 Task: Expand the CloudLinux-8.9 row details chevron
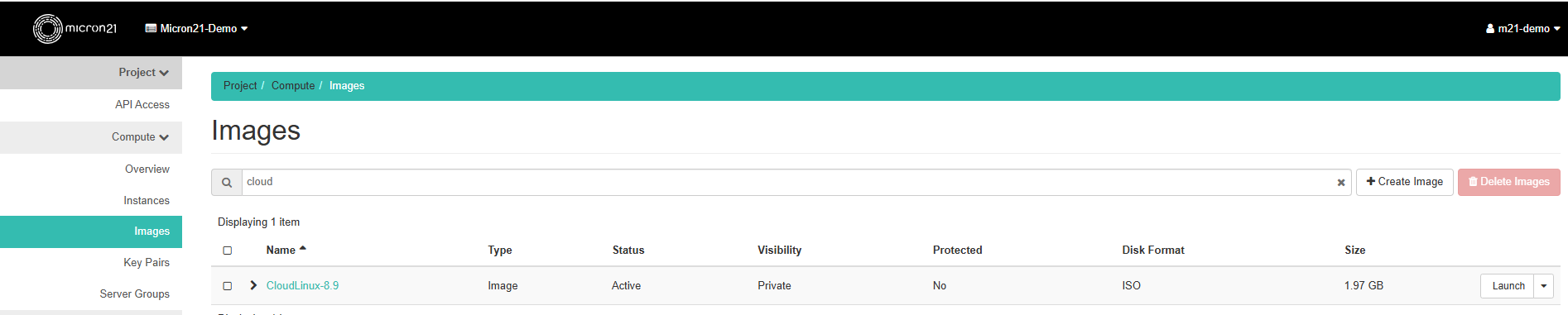253,285
